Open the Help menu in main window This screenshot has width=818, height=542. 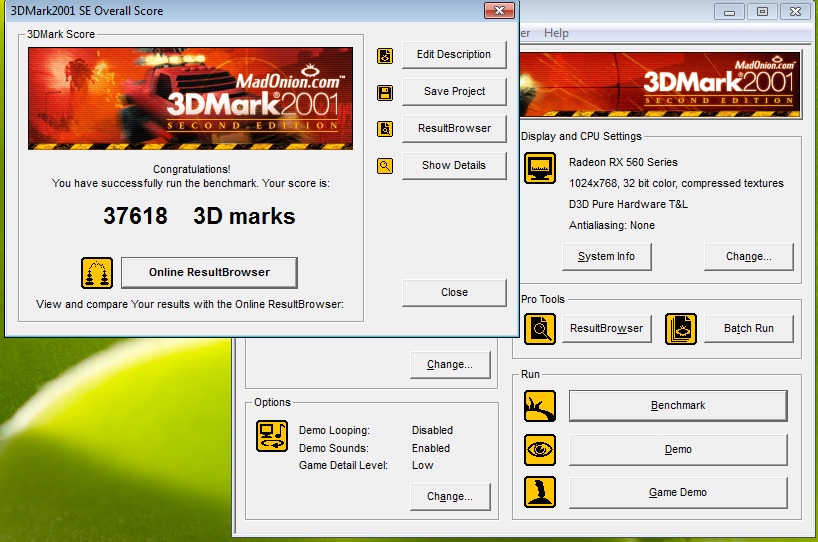pyautogui.click(x=556, y=33)
